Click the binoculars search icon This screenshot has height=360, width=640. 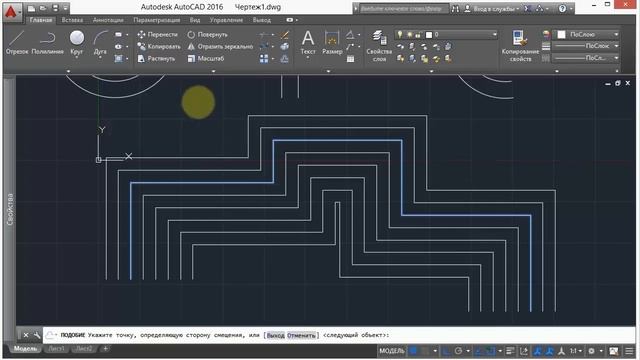tap(455, 9)
